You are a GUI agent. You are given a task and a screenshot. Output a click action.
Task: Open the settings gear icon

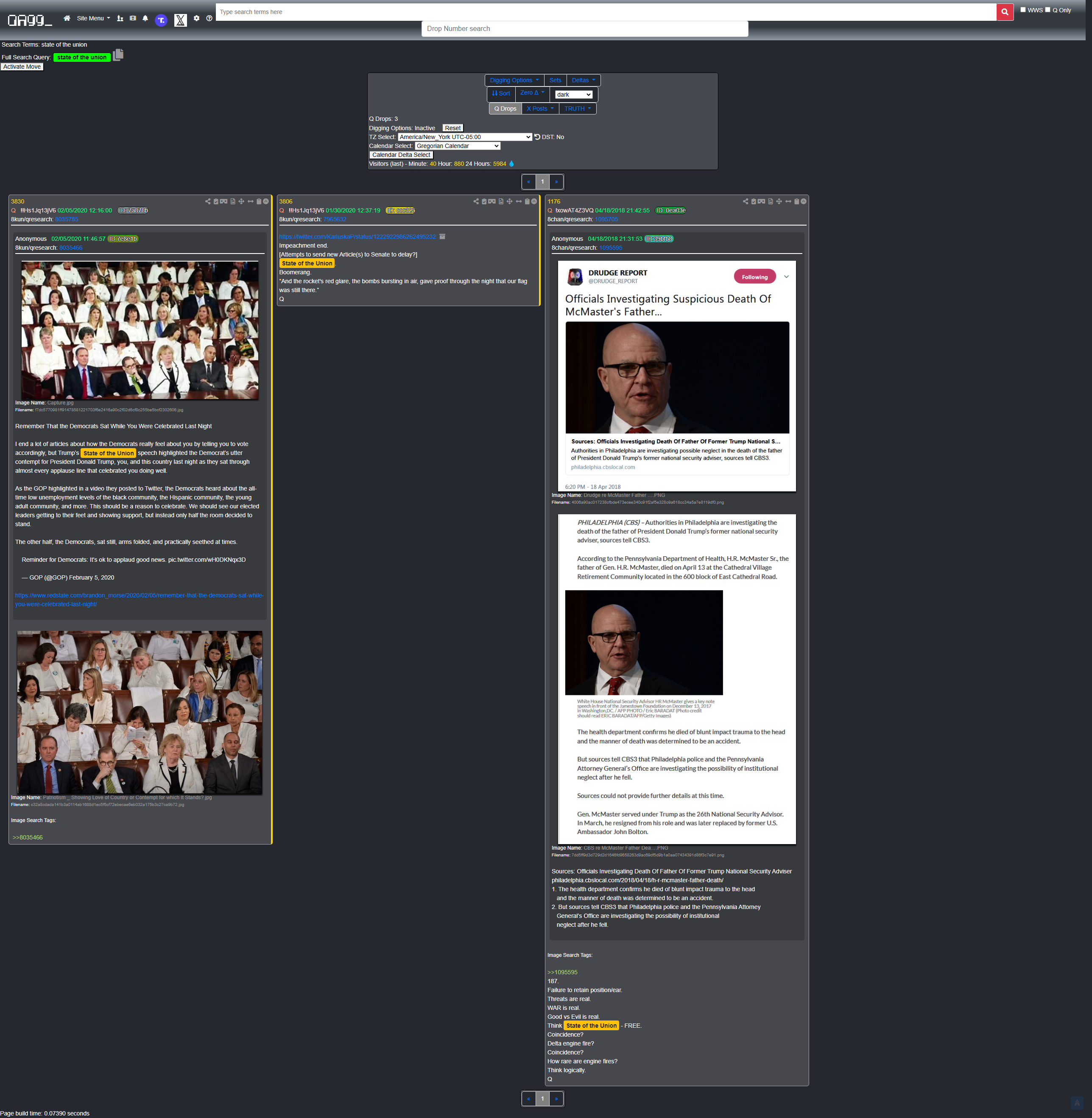pyautogui.click(x=197, y=18)
